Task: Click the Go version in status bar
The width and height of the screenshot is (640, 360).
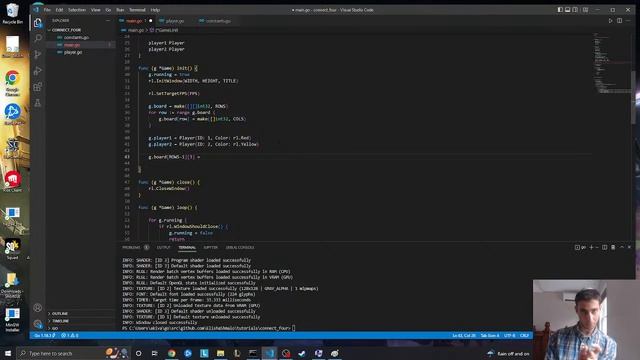Action: (x=44, y=336)
